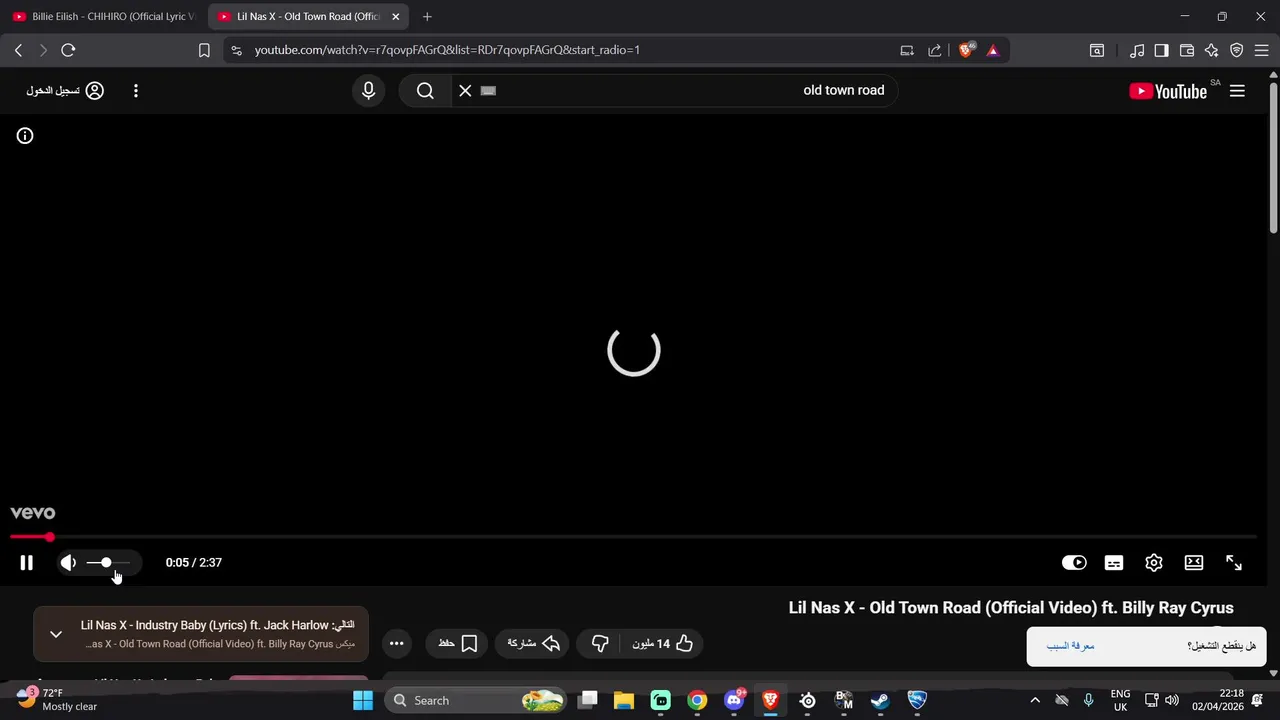
Task: Mute the video via speaker icon
Action: (x=68, y=563)
